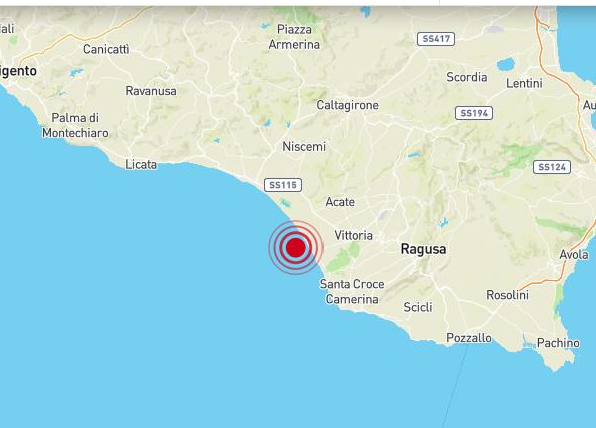Click the Pachino town label
Screen dimensions: 596x428
558,343
